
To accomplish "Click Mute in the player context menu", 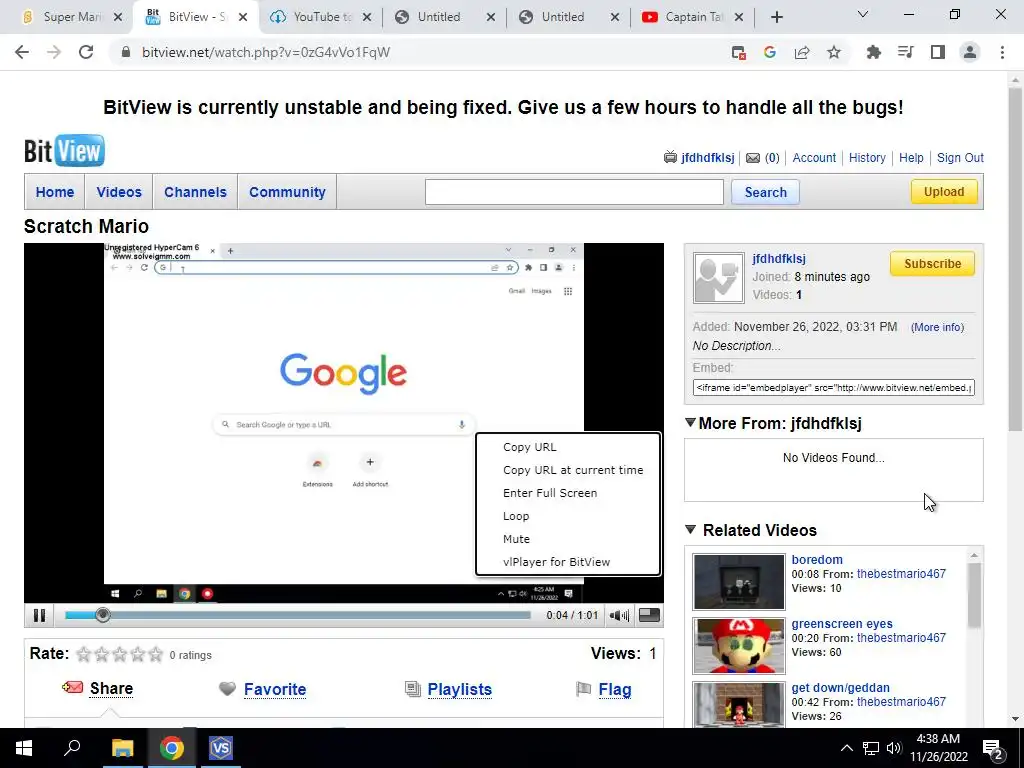I will click(x=516, y=539).
